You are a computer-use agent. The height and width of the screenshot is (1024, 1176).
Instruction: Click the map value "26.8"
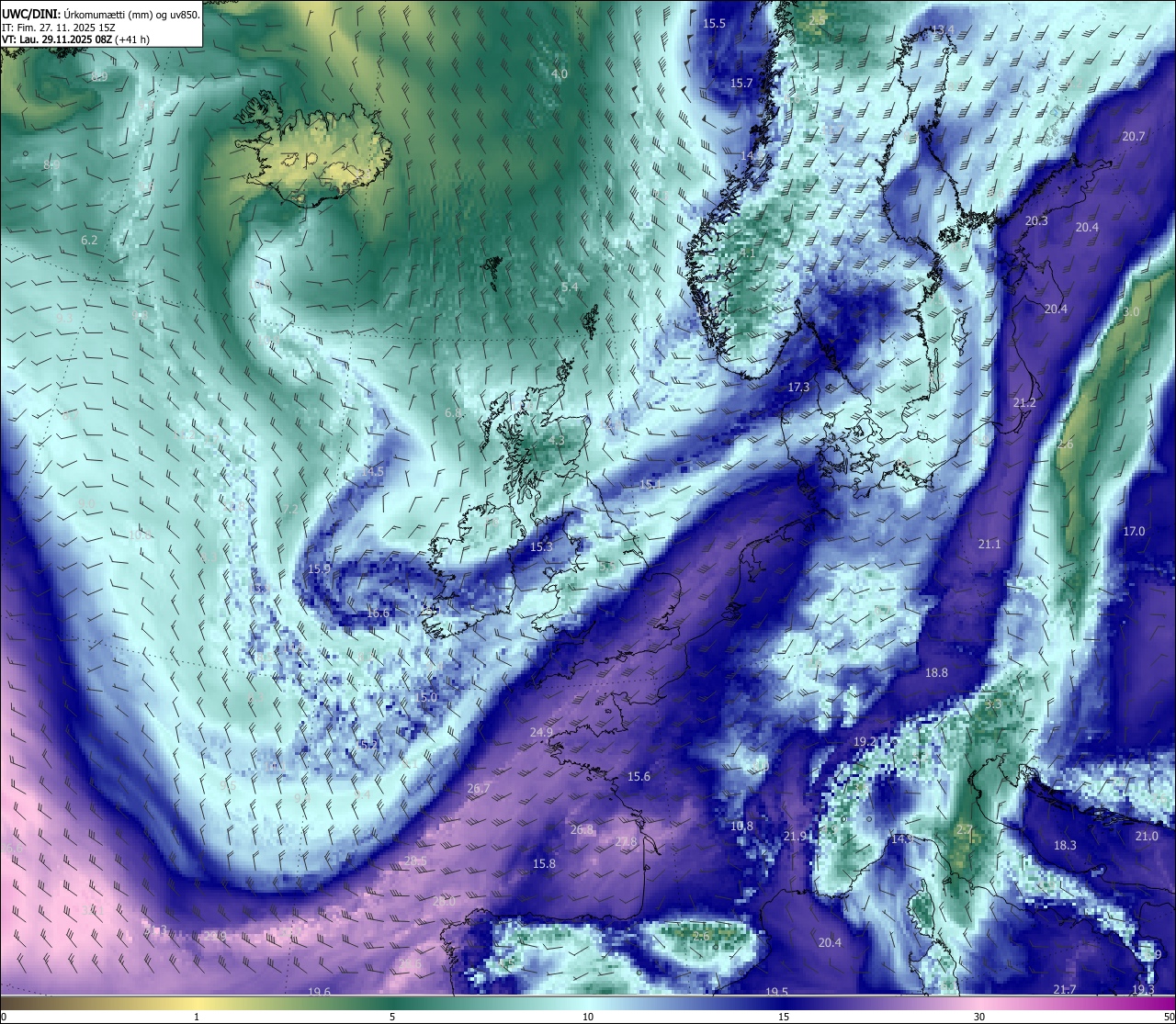click(x=582, y=829)
